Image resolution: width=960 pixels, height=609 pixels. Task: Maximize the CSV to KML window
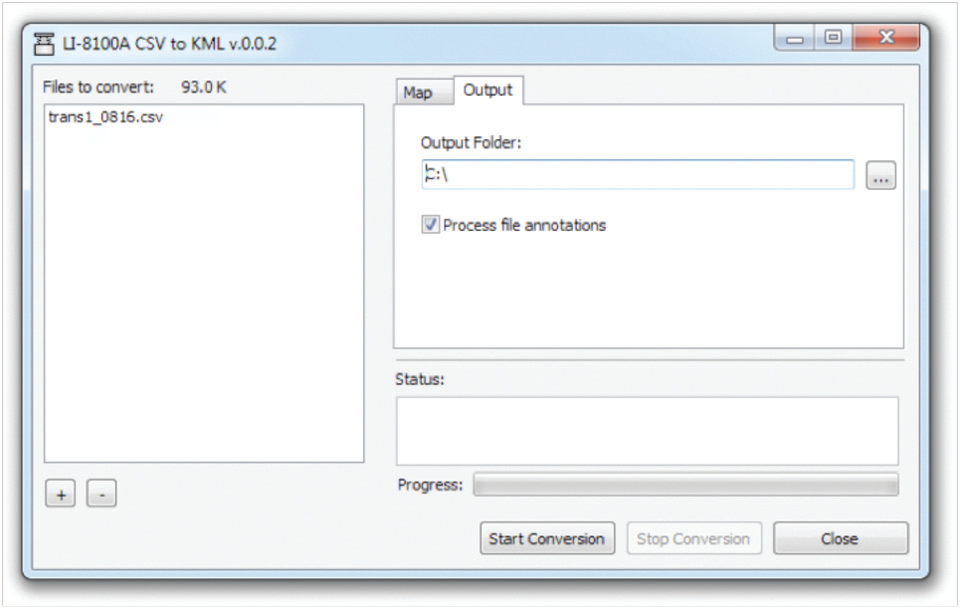click(x=832, y=39)
